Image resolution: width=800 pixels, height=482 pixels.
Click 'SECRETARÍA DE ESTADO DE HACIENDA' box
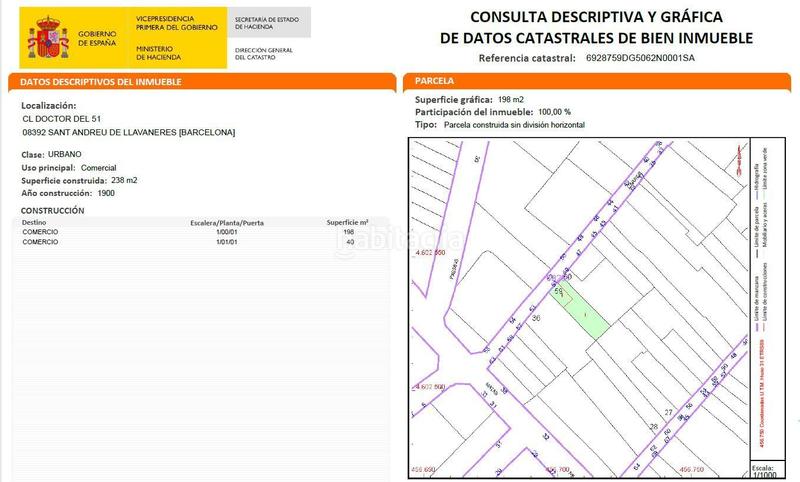(x=269, y=22)
